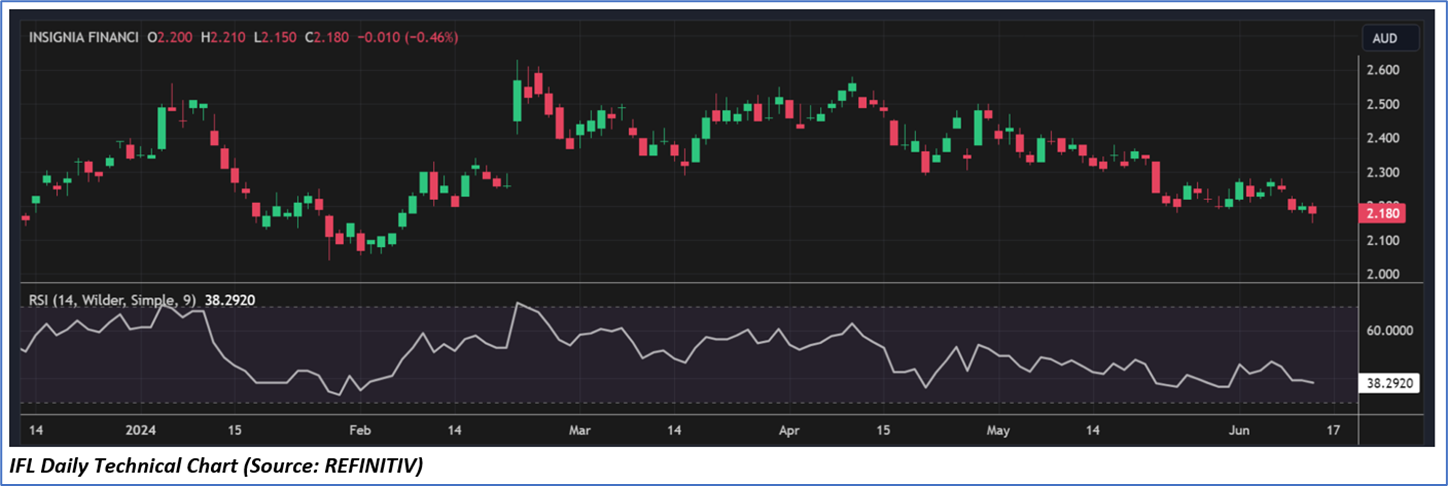This screenshot has width=1448, height=486.
Task: Select the 2.000 price axis label
Action: click(x=1382, y=274)
